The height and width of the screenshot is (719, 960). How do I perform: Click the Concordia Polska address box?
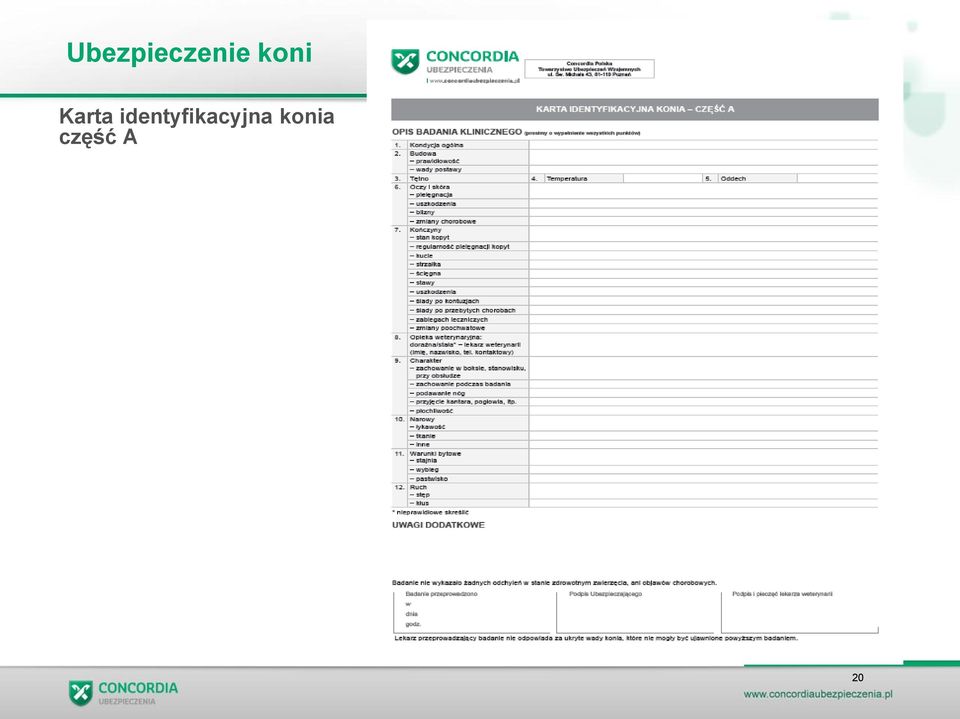tap(589, 69)
